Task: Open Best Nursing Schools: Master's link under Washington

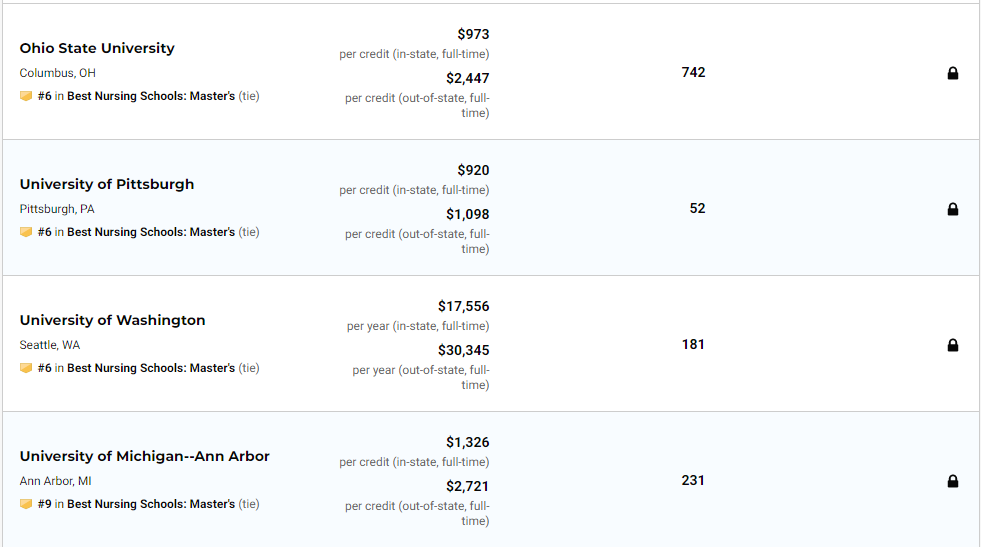Action: coord(151,368)
